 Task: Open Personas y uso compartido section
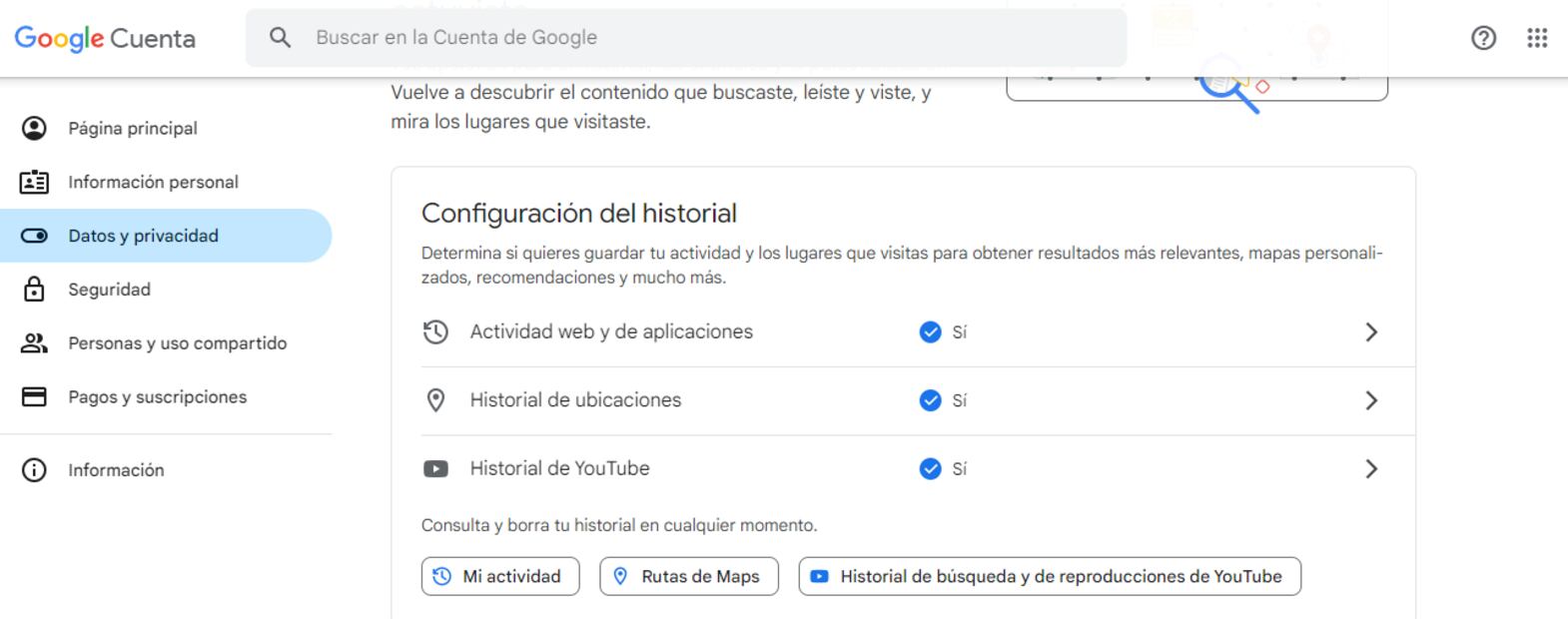tap(177, 343)
